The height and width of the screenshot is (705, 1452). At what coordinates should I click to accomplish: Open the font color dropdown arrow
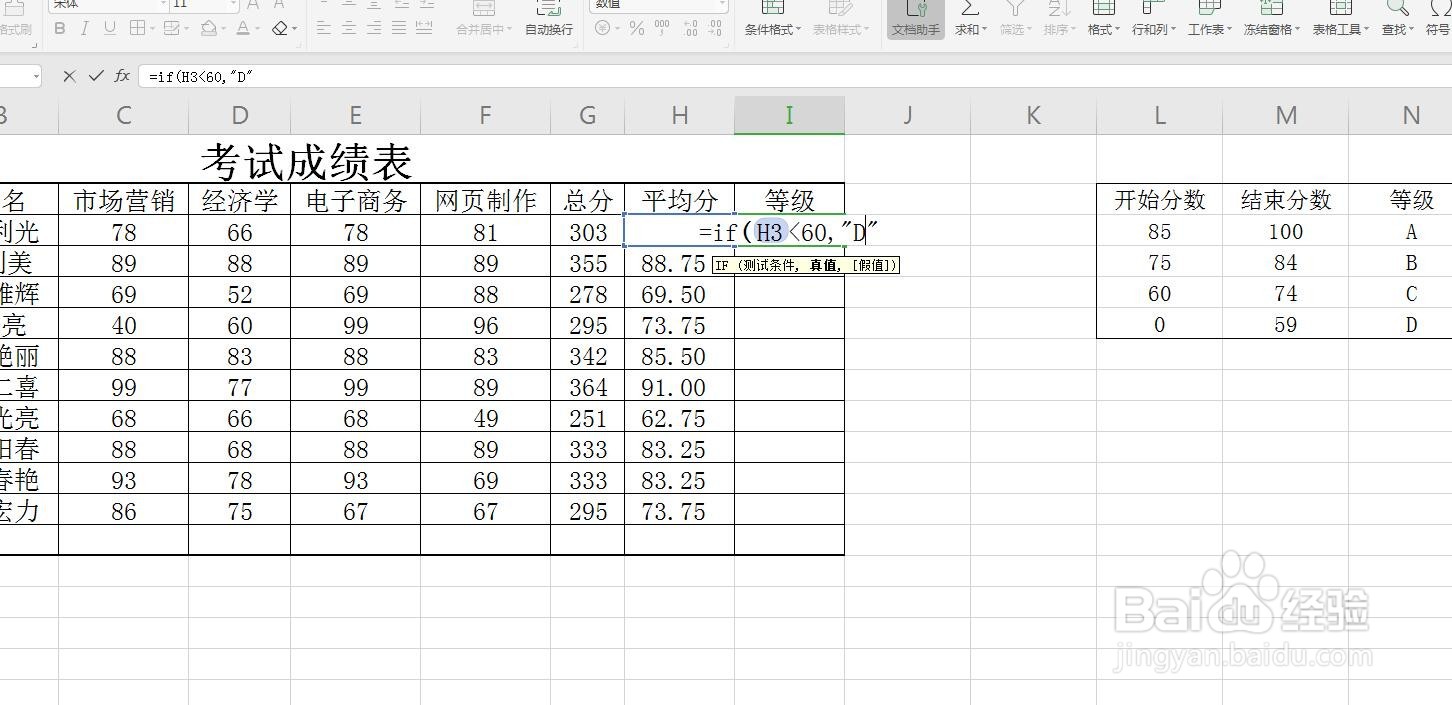point(258,29)
